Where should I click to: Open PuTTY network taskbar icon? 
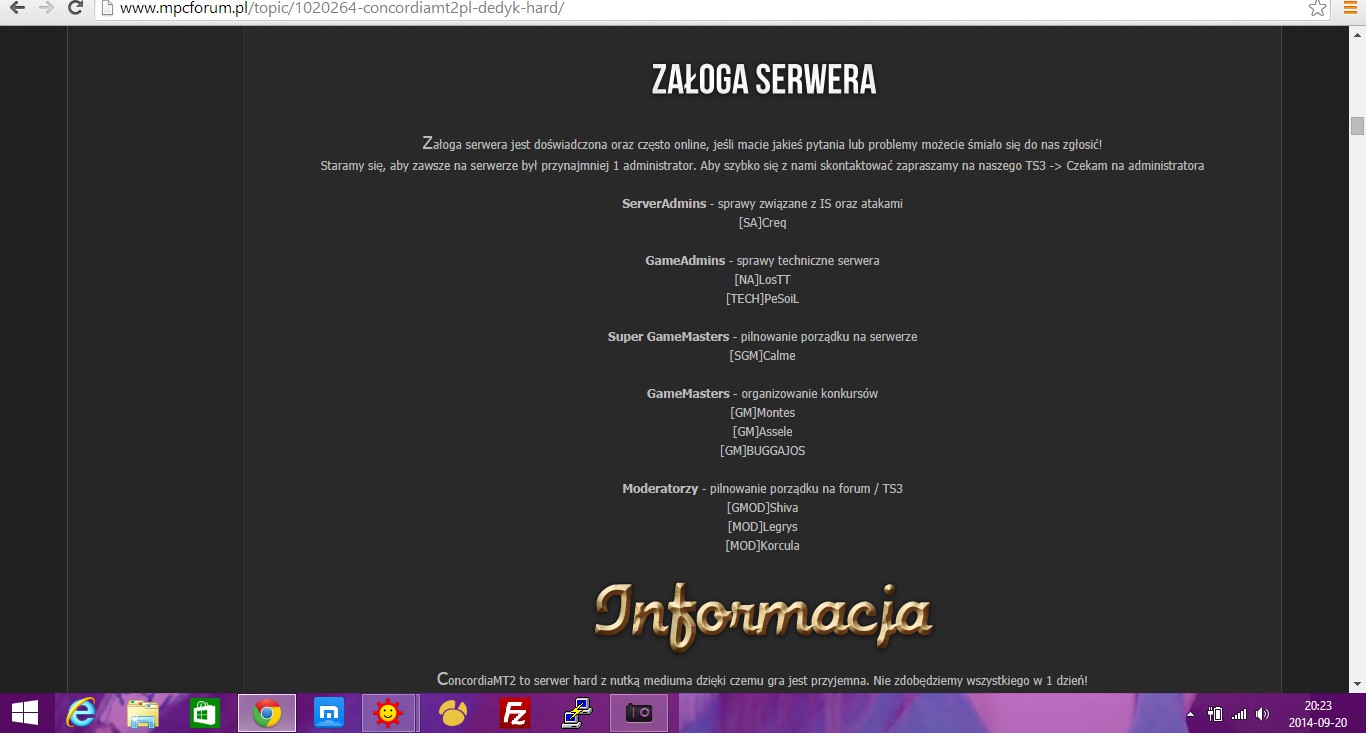(577, 713)
